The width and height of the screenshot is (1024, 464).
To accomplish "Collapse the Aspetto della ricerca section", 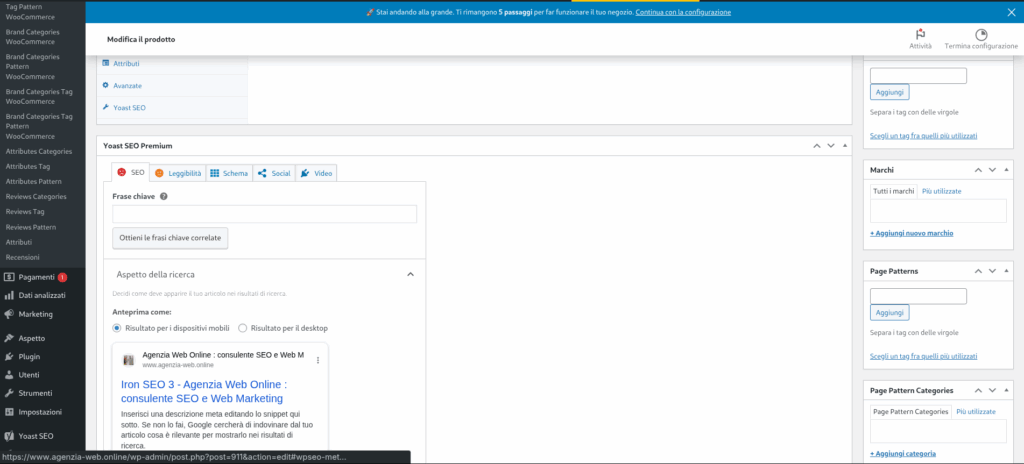I will coord(411,274).
